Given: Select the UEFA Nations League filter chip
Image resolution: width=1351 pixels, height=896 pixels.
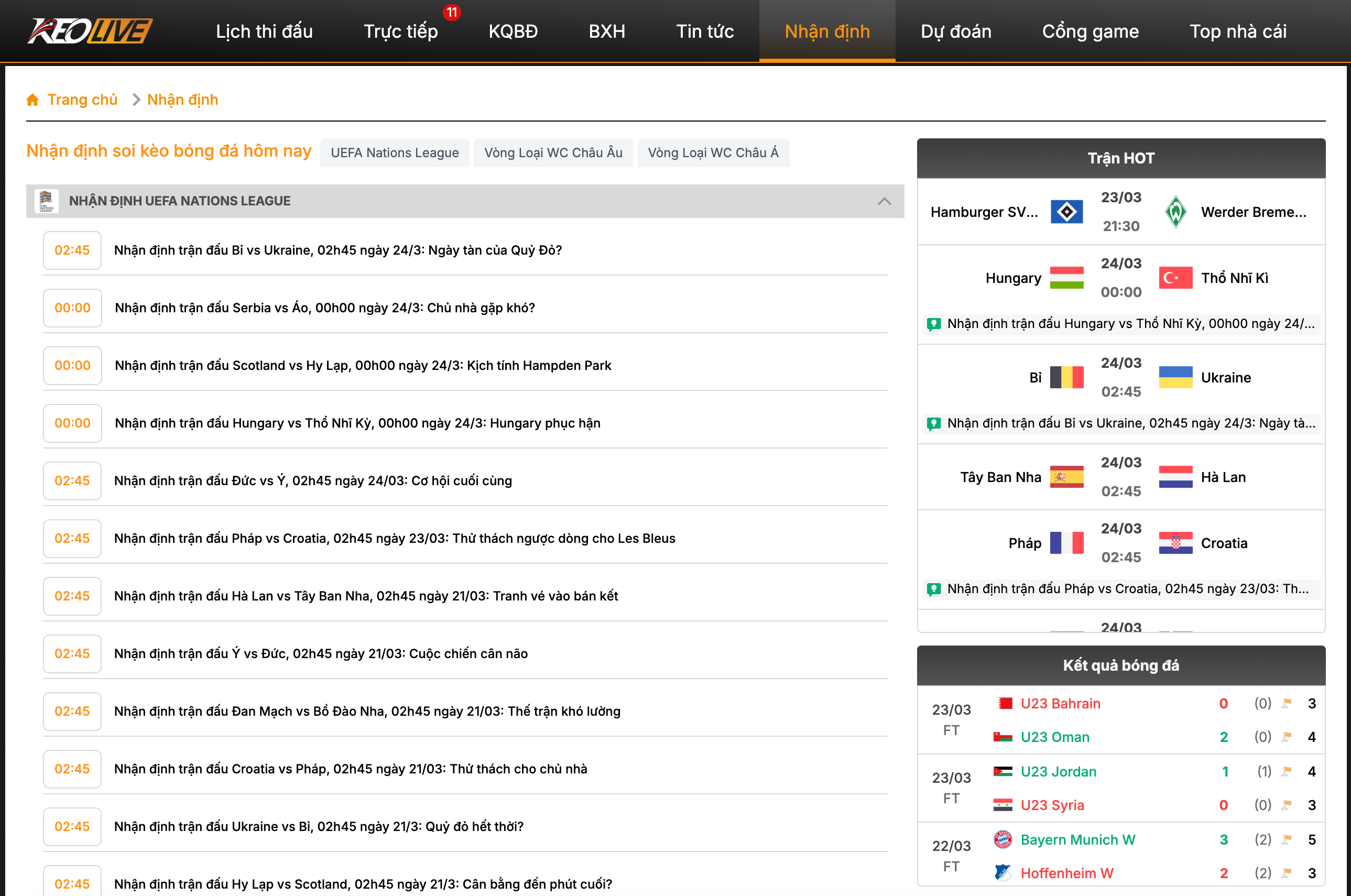Looking at the screenshot, I should [394, 152].
